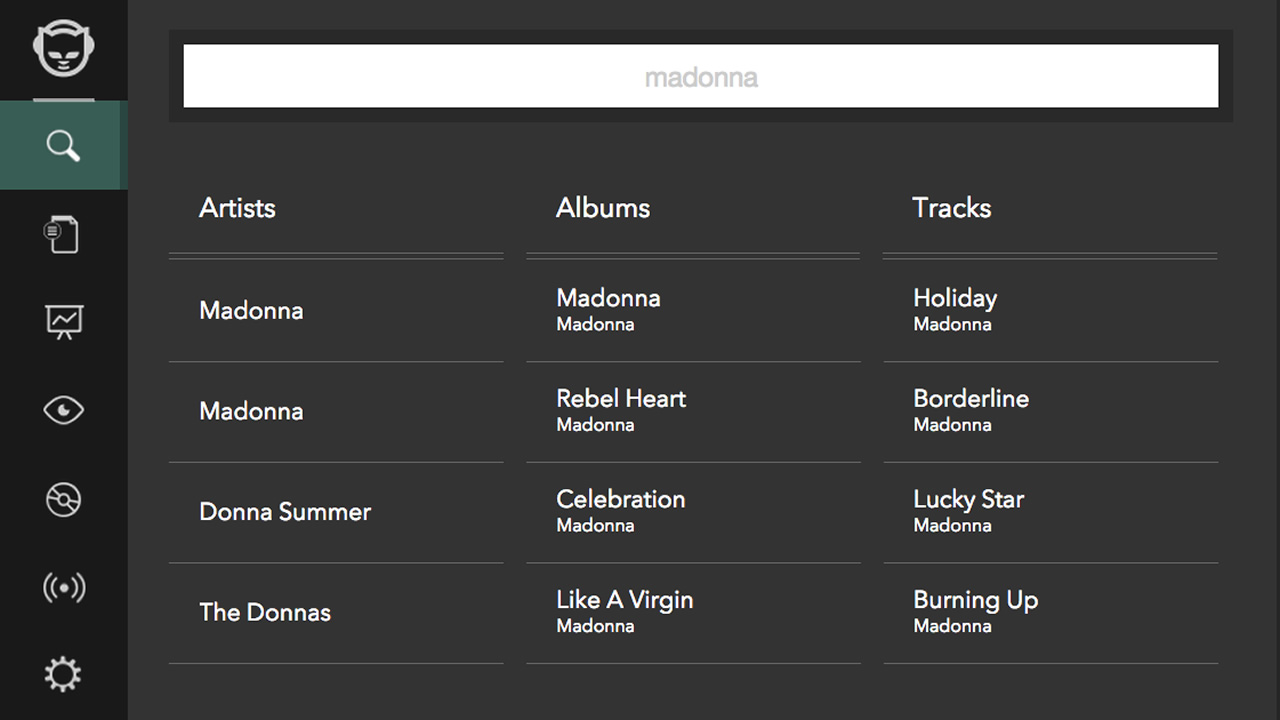The width and height of the screenshot is (1280, 720).
Task: Click the search field containing madonna
Action: pyautogui.click(x=700, y=76)
